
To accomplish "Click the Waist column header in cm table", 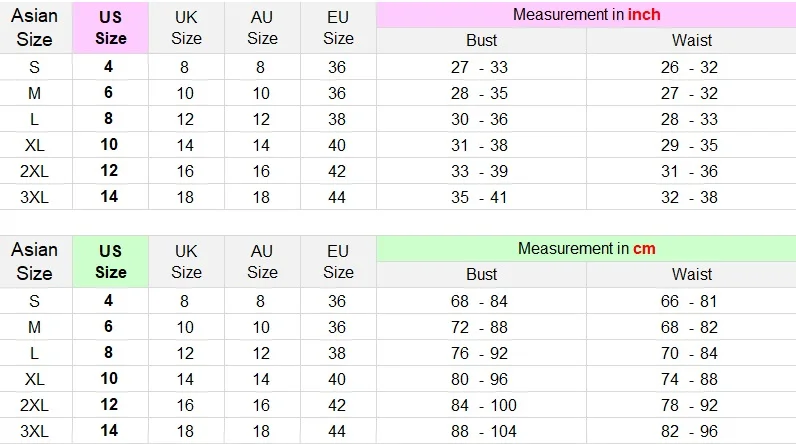I will pos(691,274).
